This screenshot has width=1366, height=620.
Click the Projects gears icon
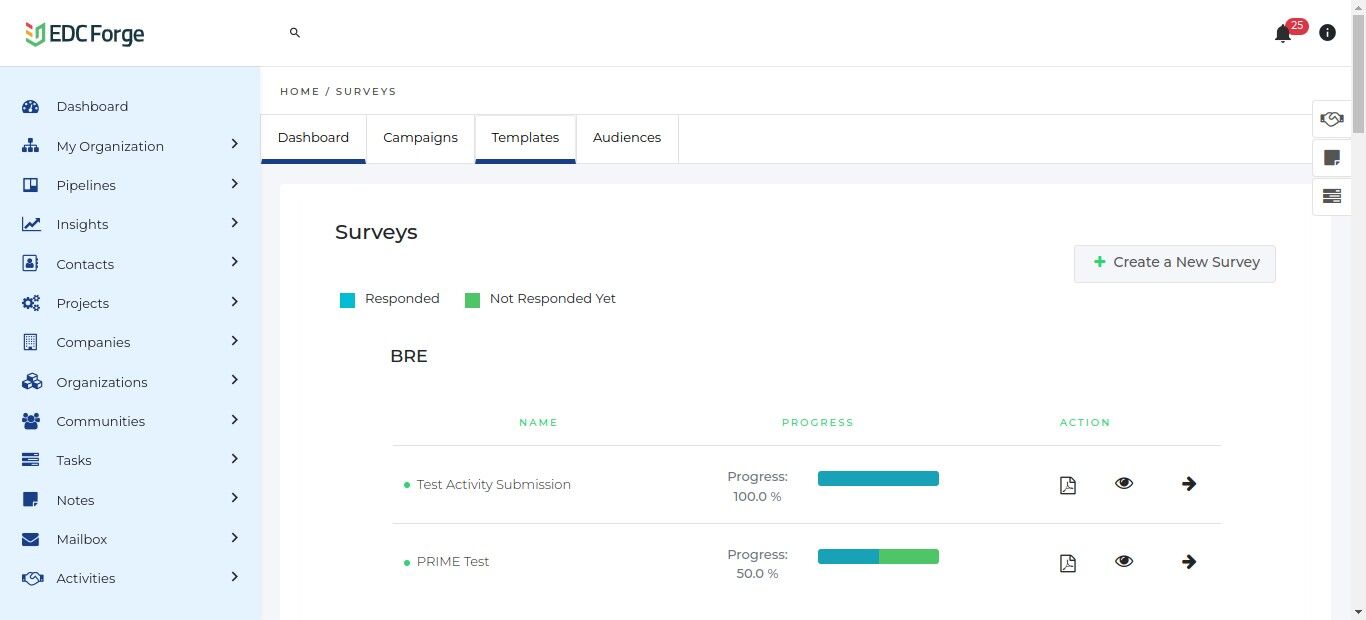pyautogui.click(x=31, y=303)
